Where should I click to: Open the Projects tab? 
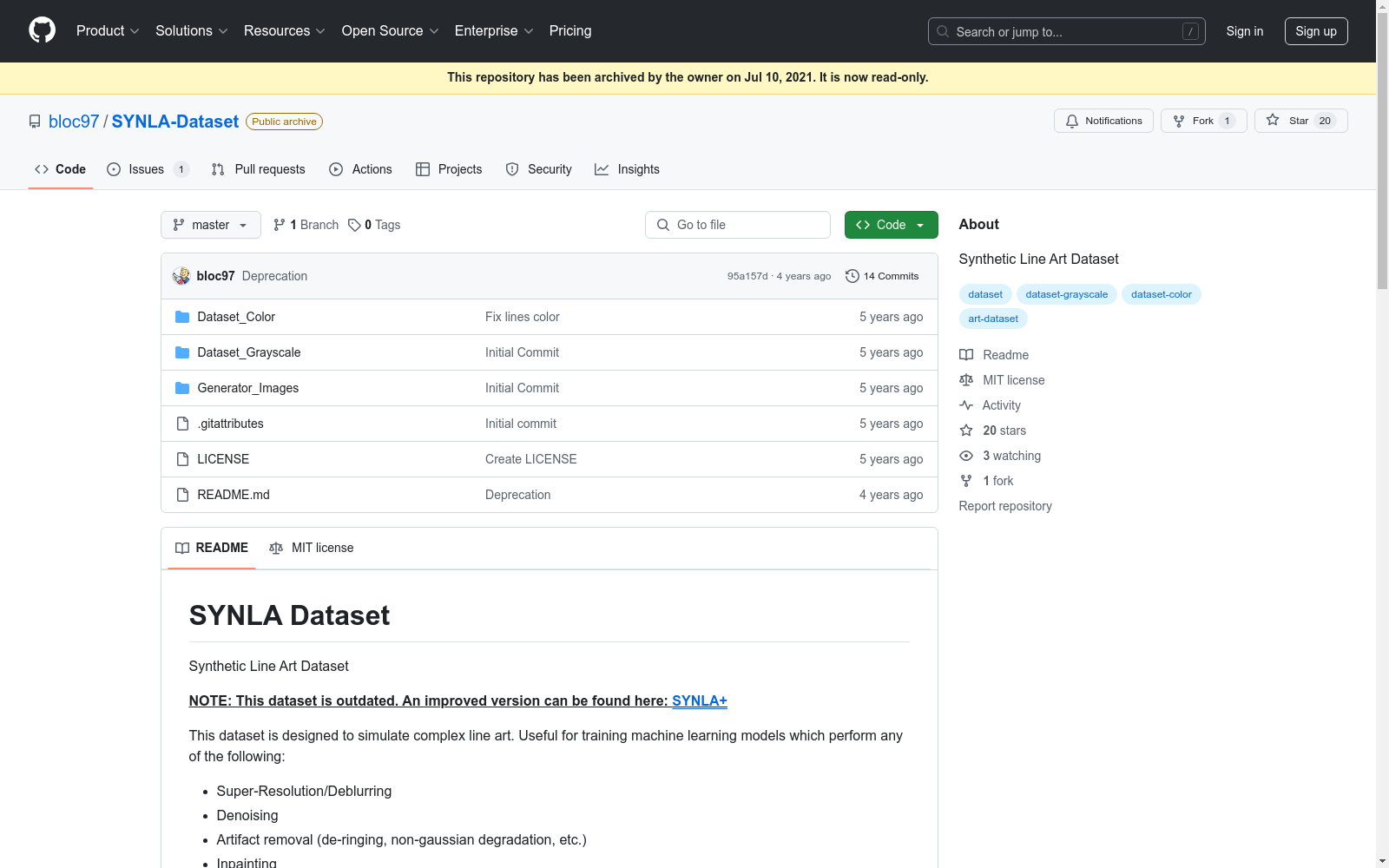tap(449, 169)
